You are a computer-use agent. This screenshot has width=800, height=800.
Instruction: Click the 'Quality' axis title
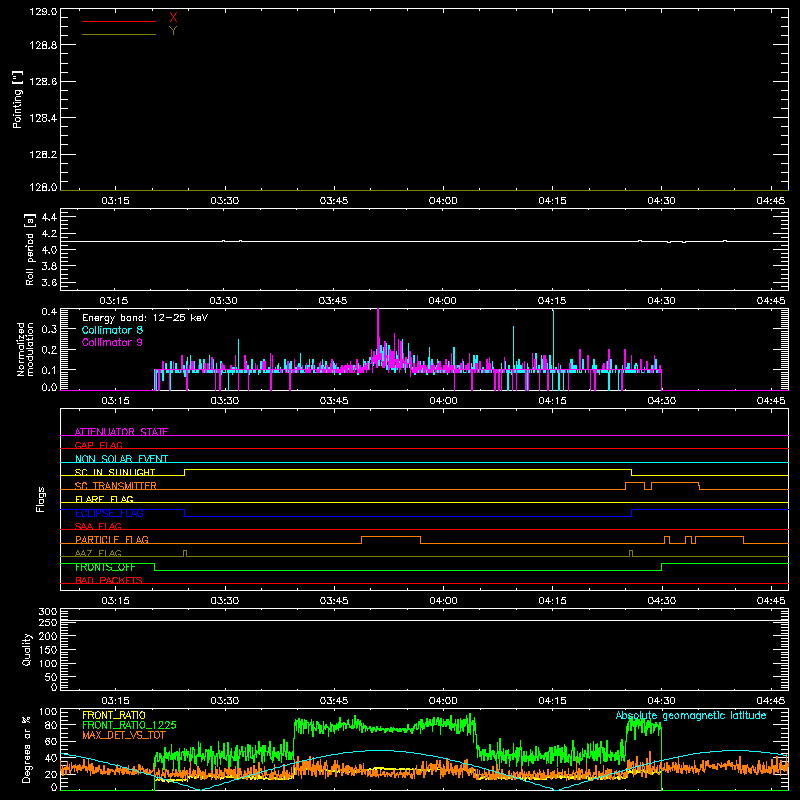tap(27, 649)
